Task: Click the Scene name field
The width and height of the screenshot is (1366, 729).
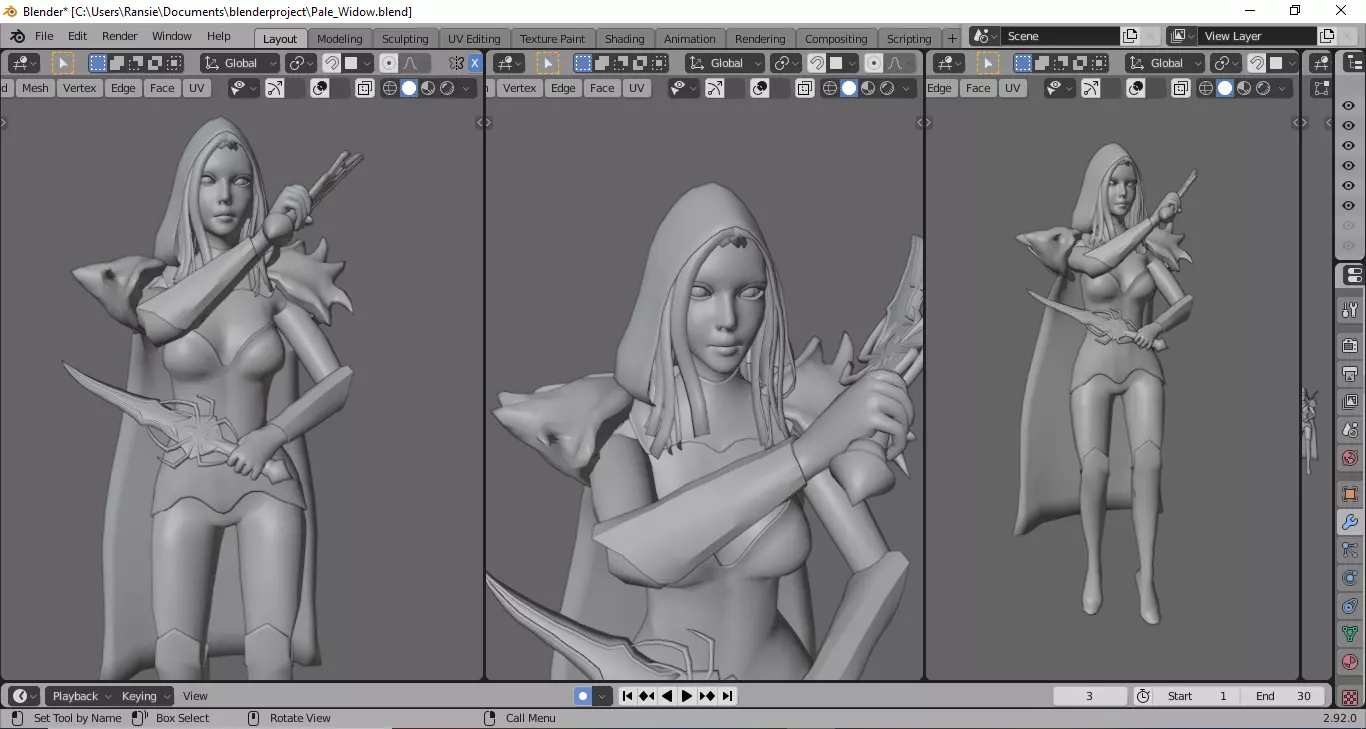Action: point(1060,36)
